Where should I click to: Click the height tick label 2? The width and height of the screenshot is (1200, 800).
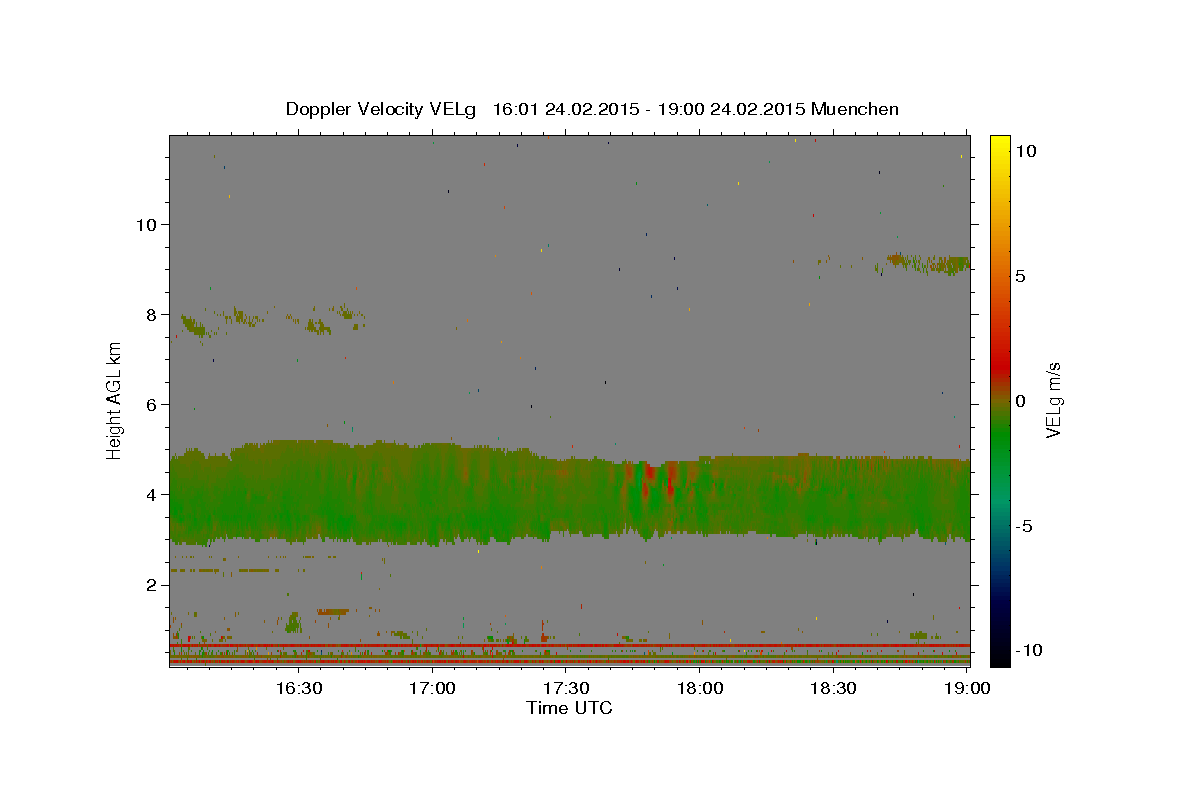pos(151,584)
